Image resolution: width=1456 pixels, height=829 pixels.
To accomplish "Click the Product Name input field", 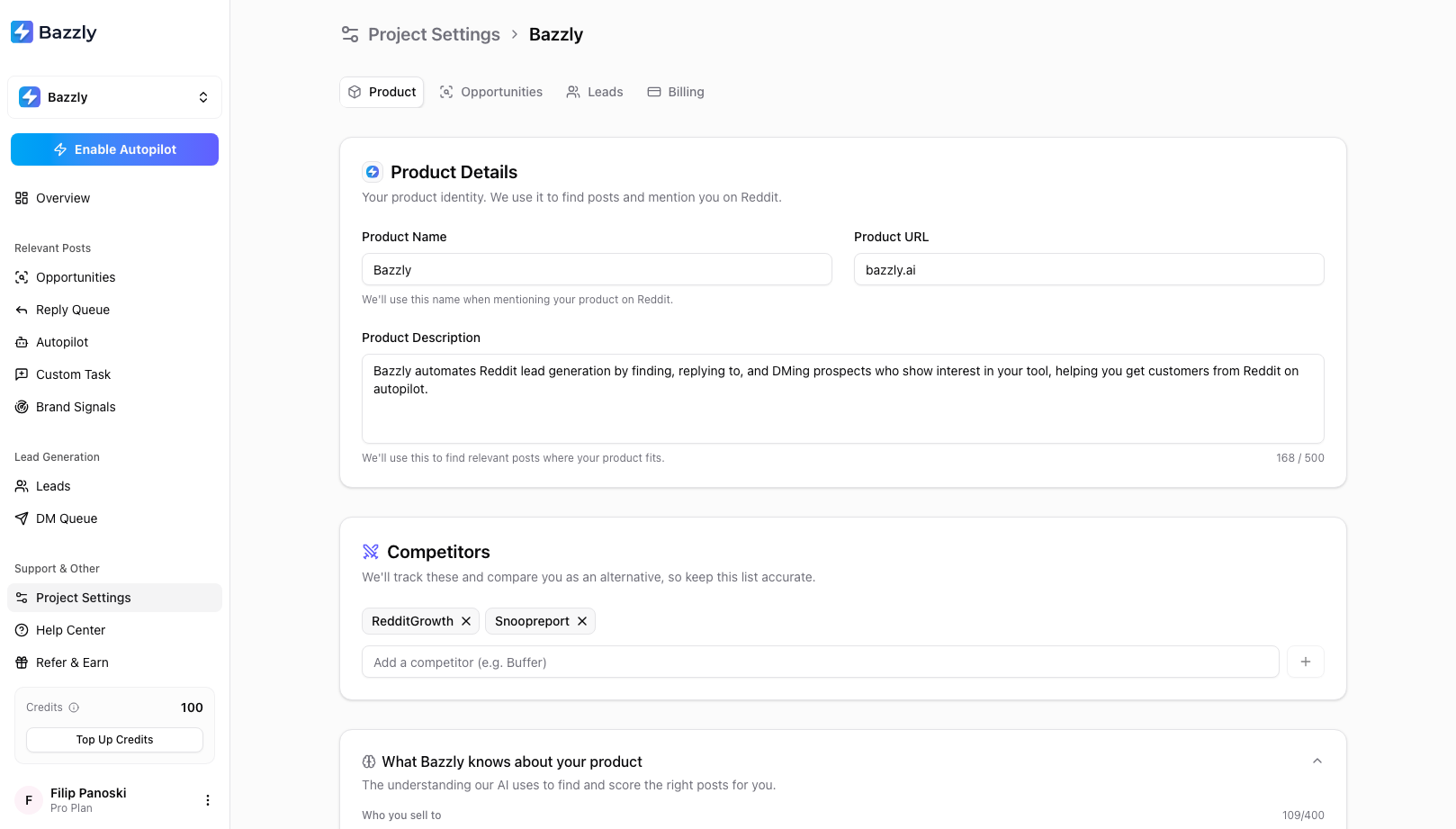I will click(x=597, y=270).
